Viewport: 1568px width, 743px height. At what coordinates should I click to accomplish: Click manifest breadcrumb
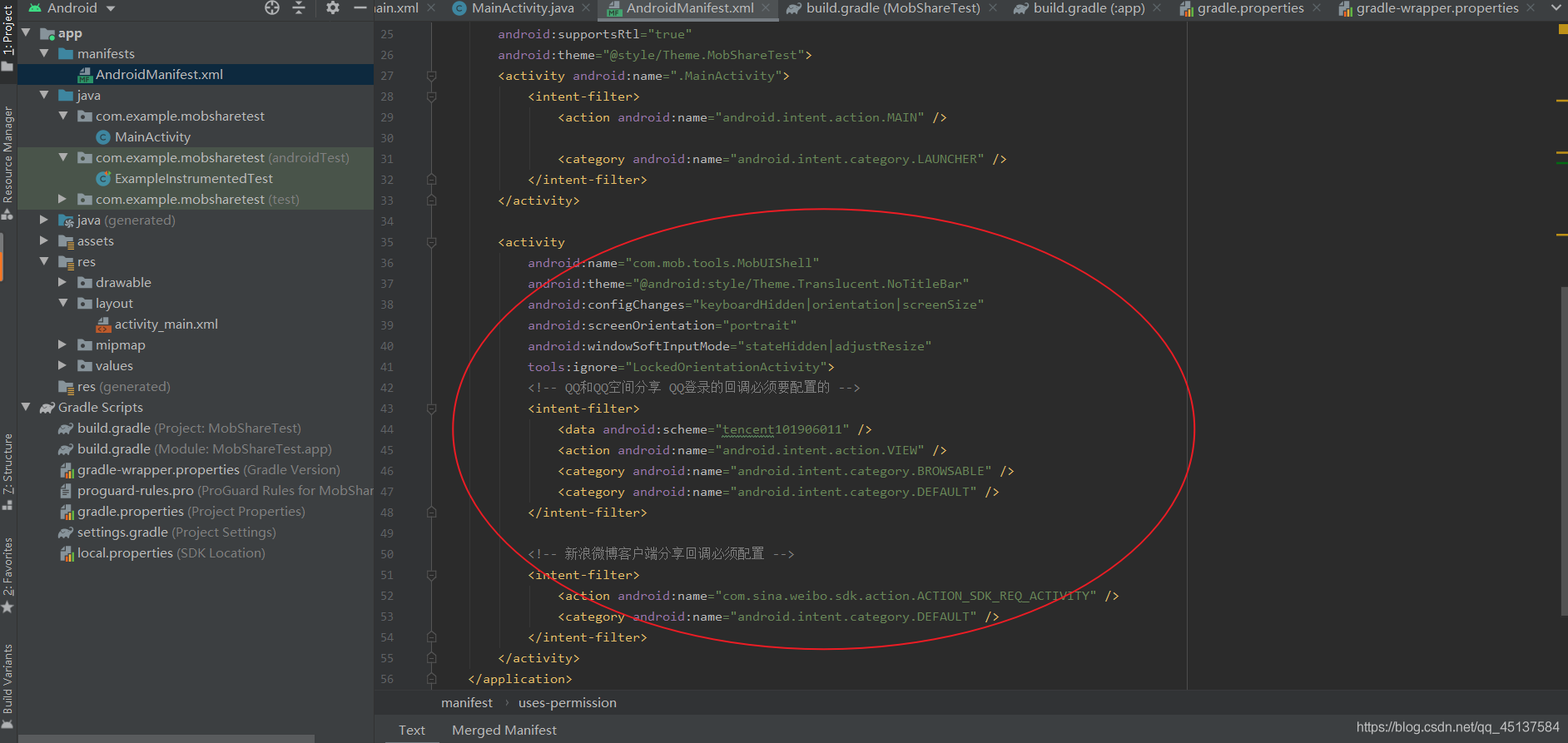point(467,702)
